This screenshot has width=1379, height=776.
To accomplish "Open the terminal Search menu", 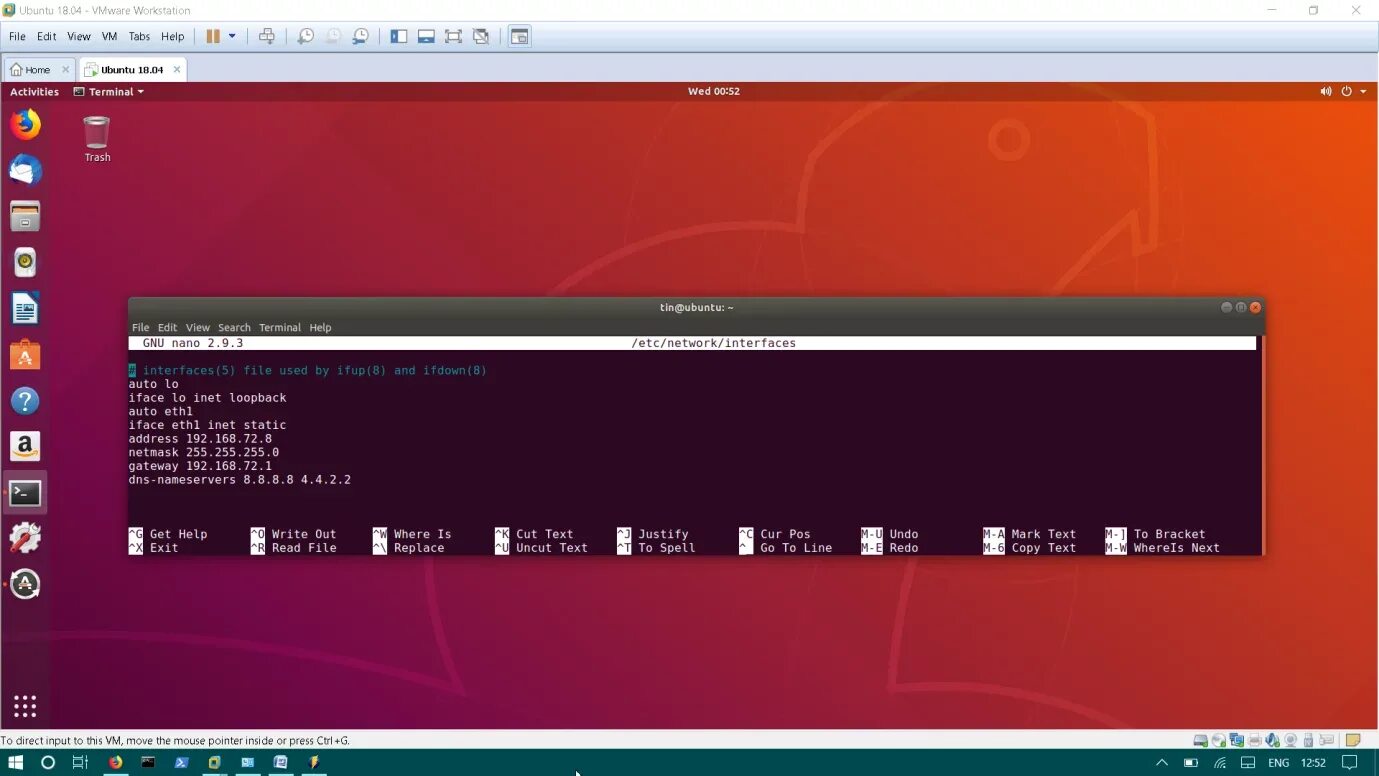I will pyautogui.click(x=234, y=327).
